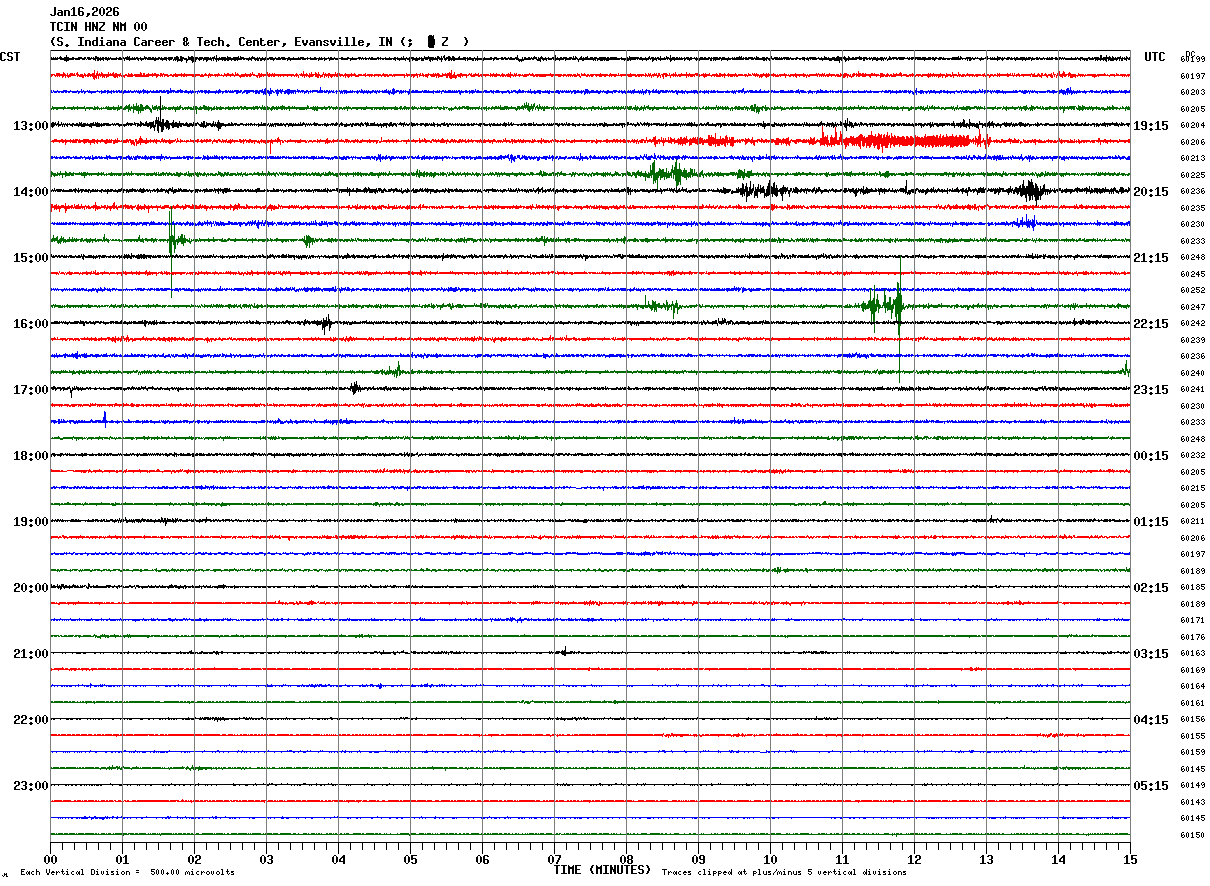The height and width of the screenshot is (886, 1210).
Task: Click the UTC column header
Action: (1155, 57)
